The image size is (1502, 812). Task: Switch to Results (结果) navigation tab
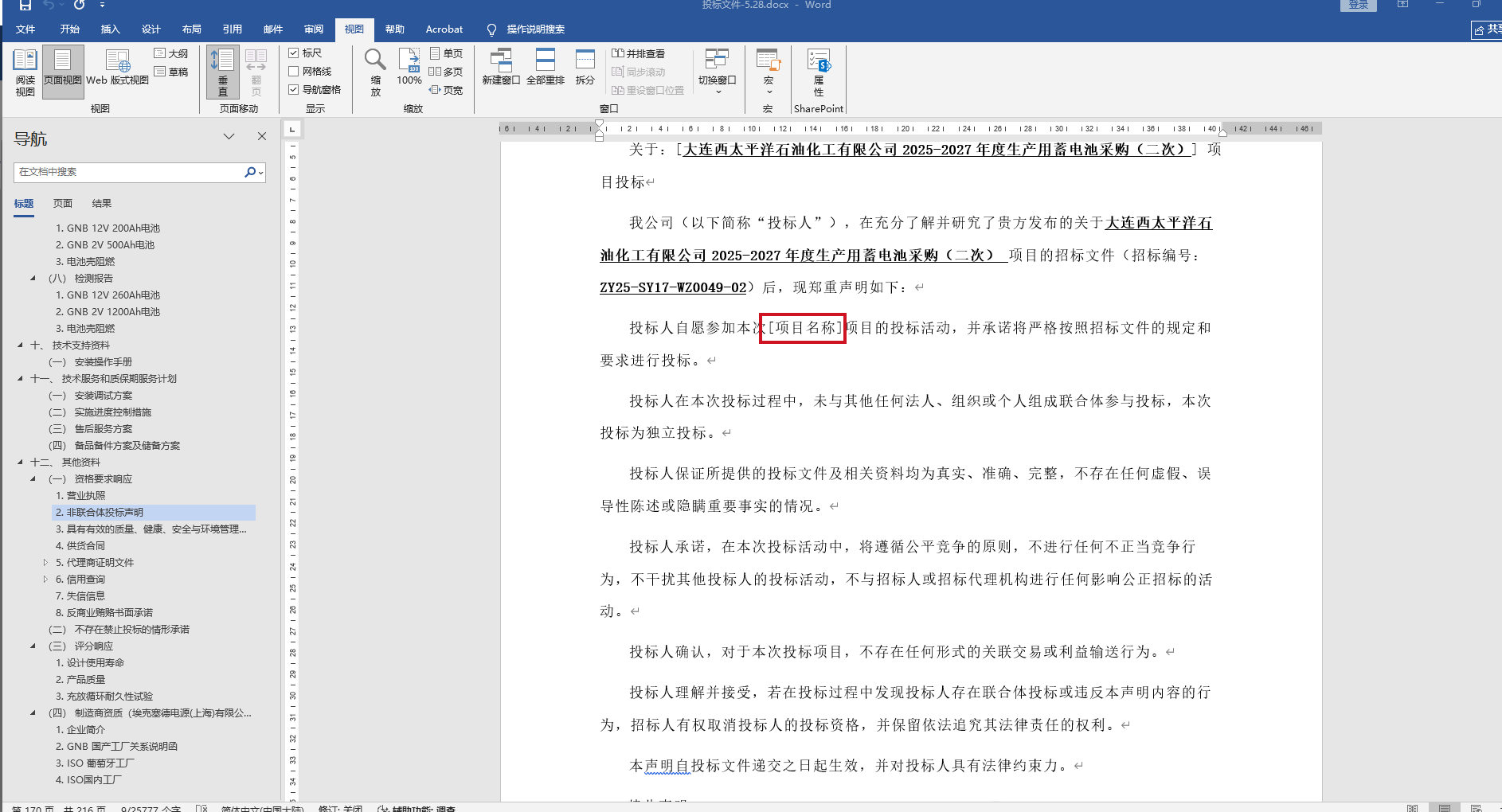click(x=102, y=204)
